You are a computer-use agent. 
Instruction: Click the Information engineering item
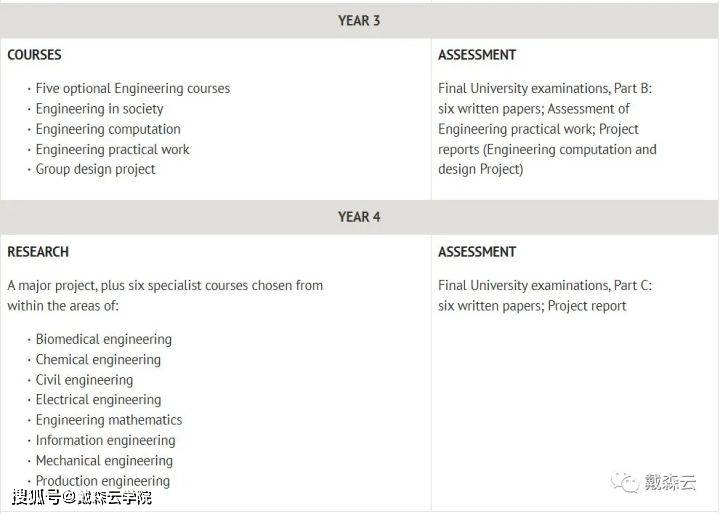[x=105, y=440]
